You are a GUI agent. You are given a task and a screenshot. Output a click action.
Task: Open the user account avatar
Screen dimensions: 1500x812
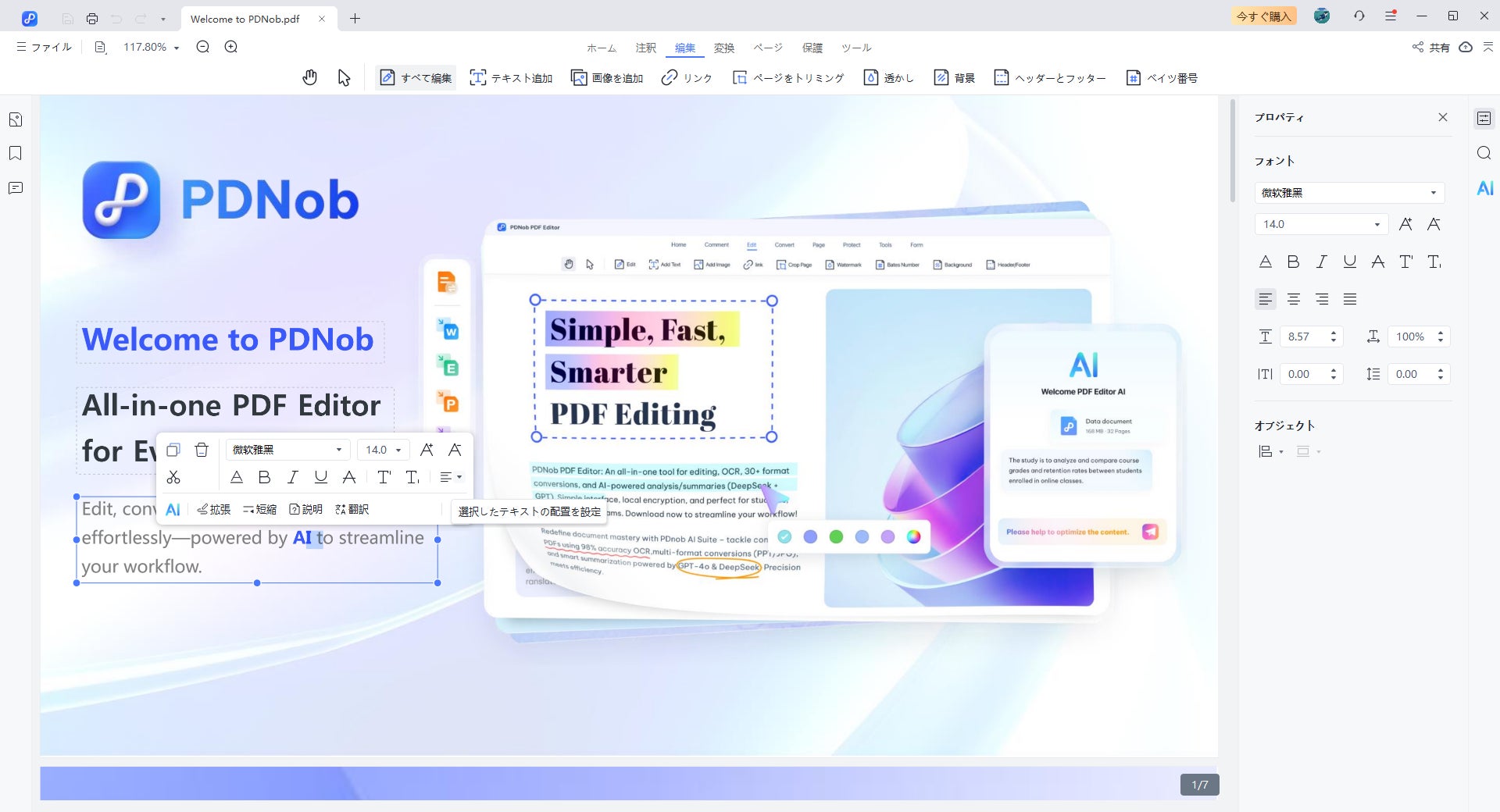coord(1322,16)
